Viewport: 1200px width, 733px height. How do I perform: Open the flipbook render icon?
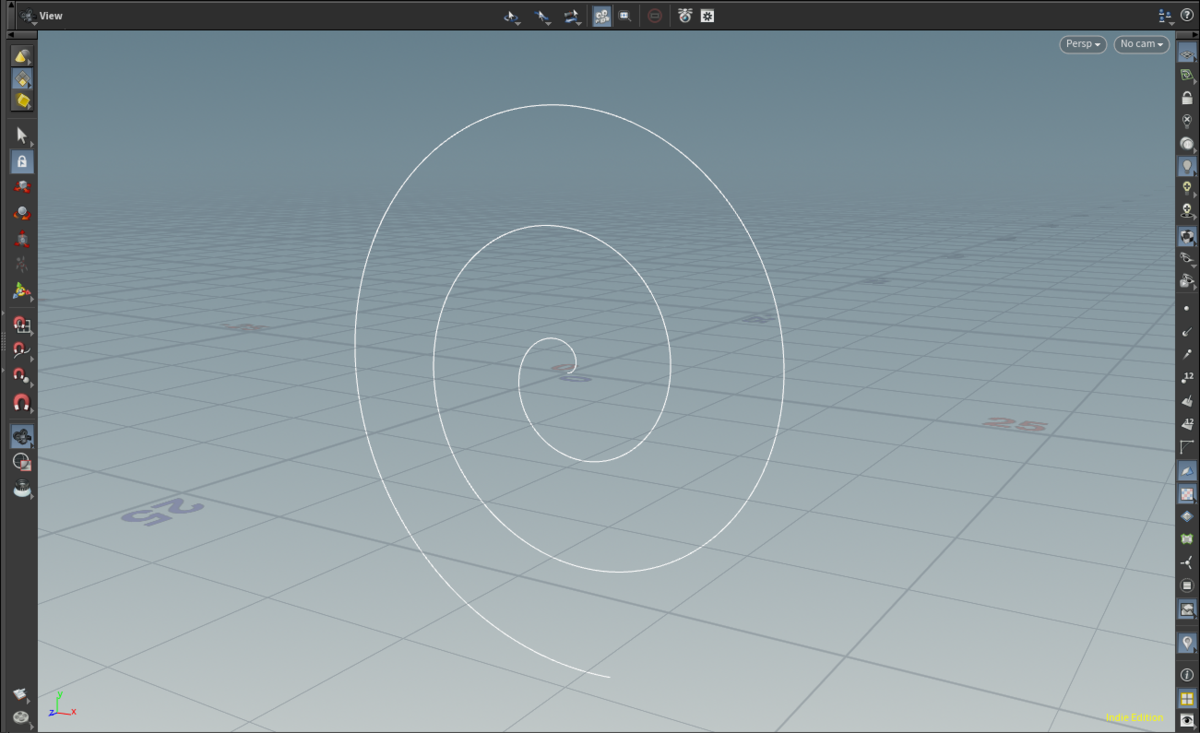click(x=20, y=694)
